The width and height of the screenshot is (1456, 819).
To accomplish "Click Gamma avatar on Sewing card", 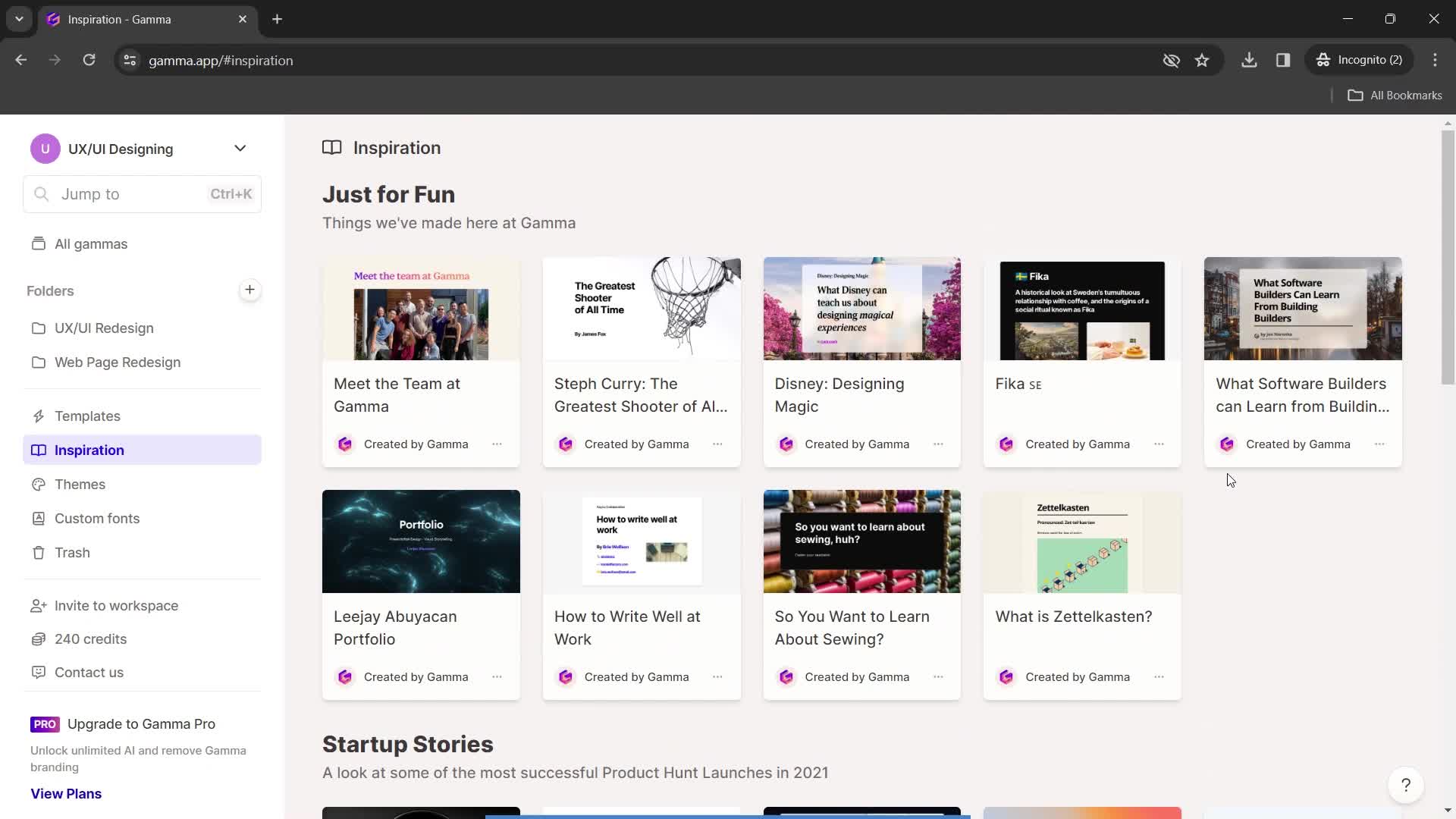I will click(786, 677).
